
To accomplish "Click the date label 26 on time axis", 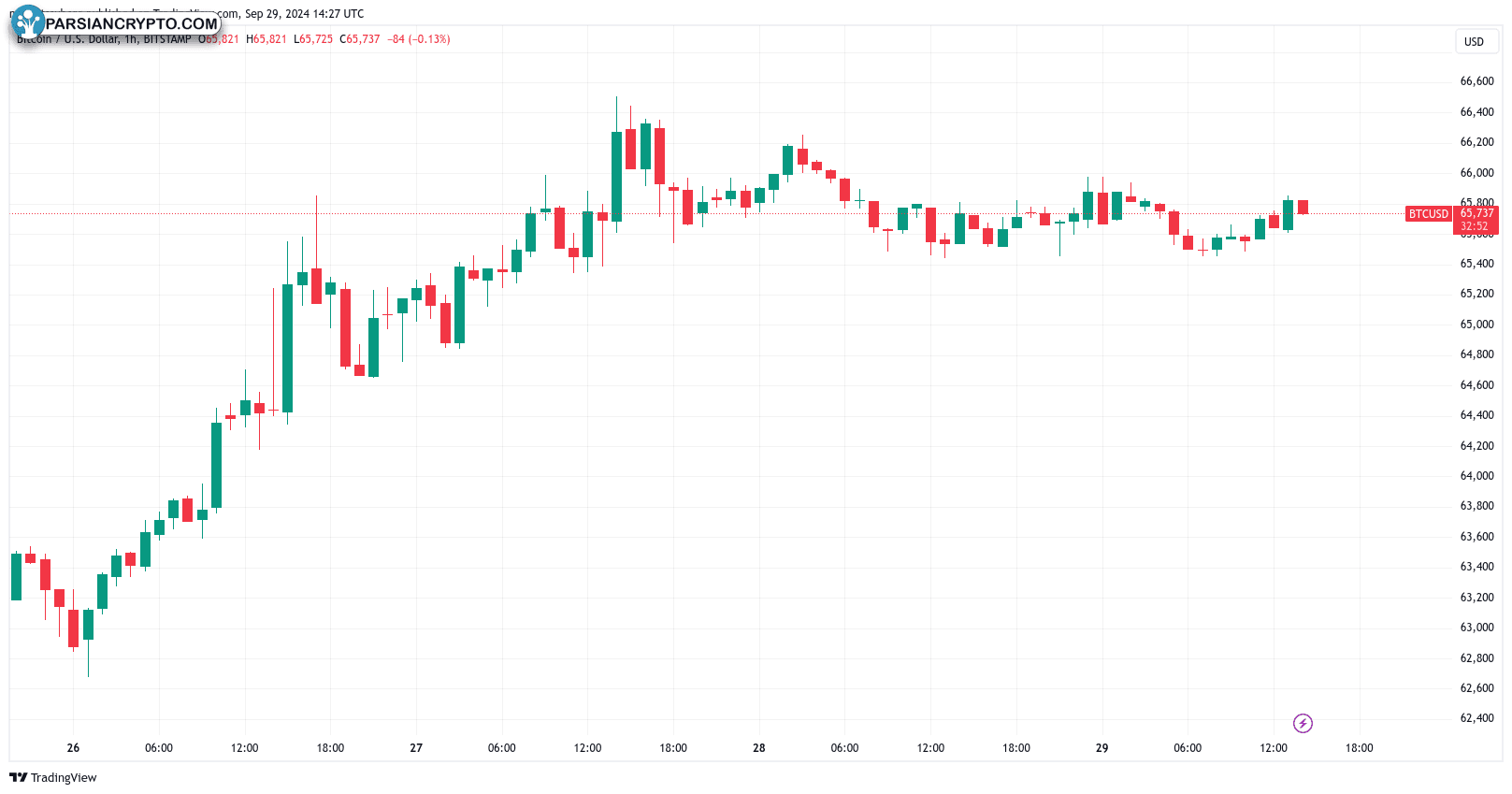I will (73, 748).
